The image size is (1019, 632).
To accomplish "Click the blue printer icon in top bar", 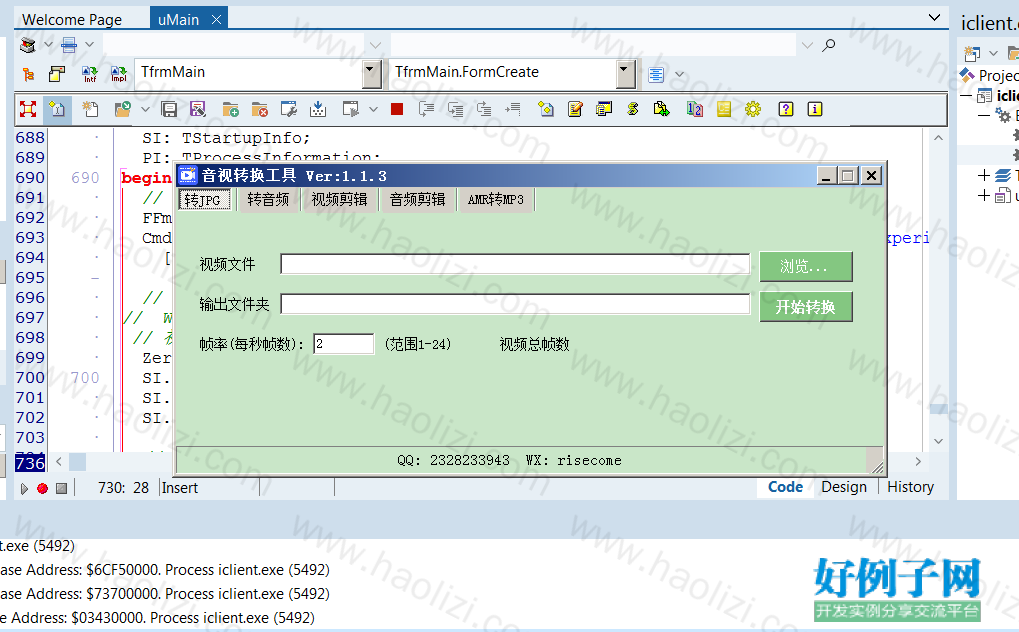I will point(68,45).
